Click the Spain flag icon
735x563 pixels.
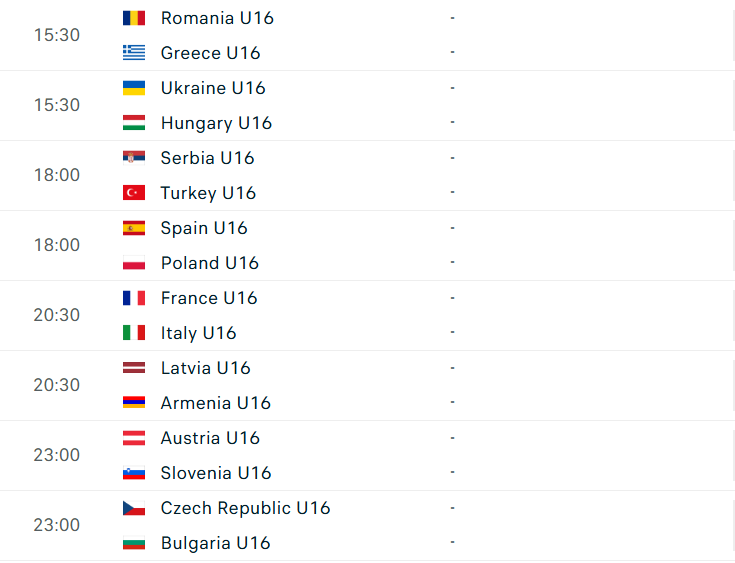pos(134,228)
